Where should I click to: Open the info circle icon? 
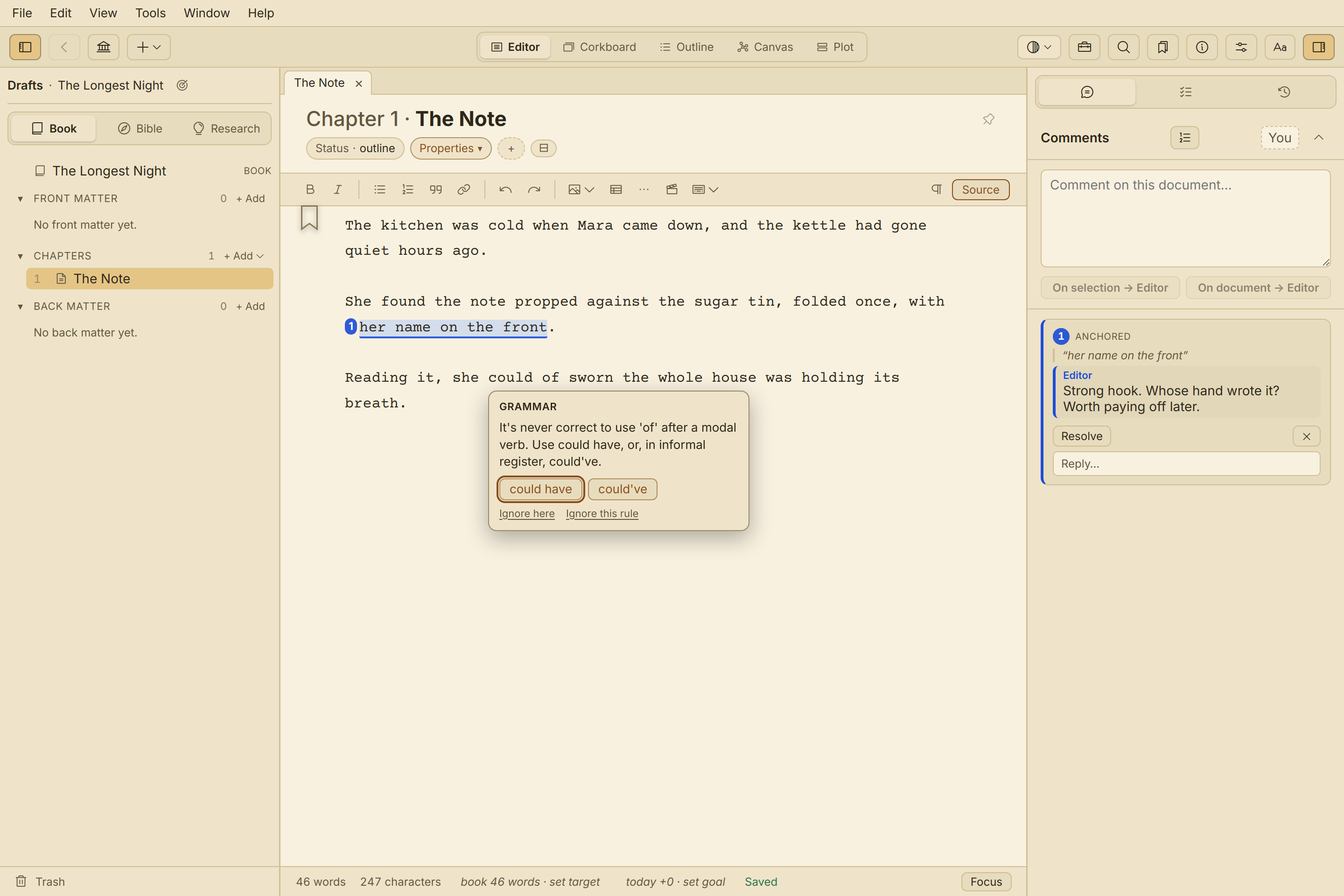tap(1202, 47)
